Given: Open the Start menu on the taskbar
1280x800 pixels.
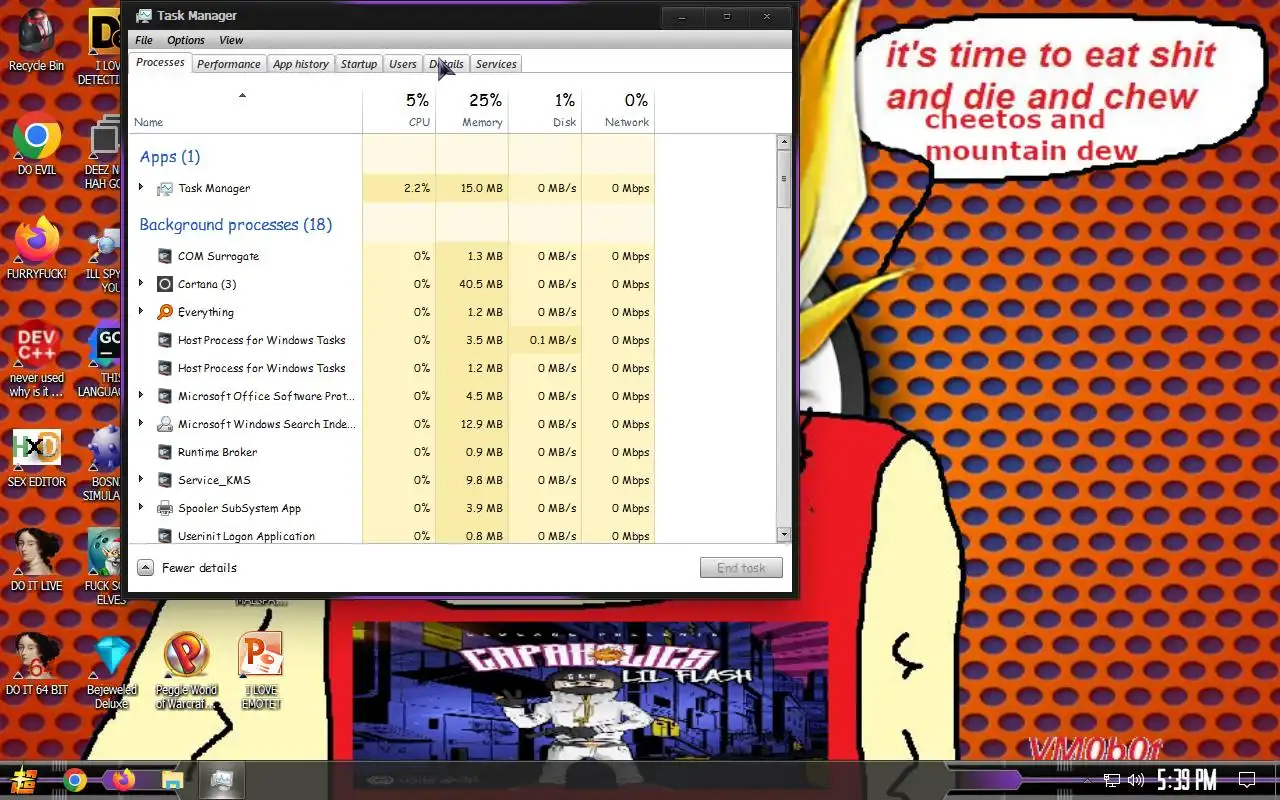Looking at the screenshot, I should tap(25, 780).
